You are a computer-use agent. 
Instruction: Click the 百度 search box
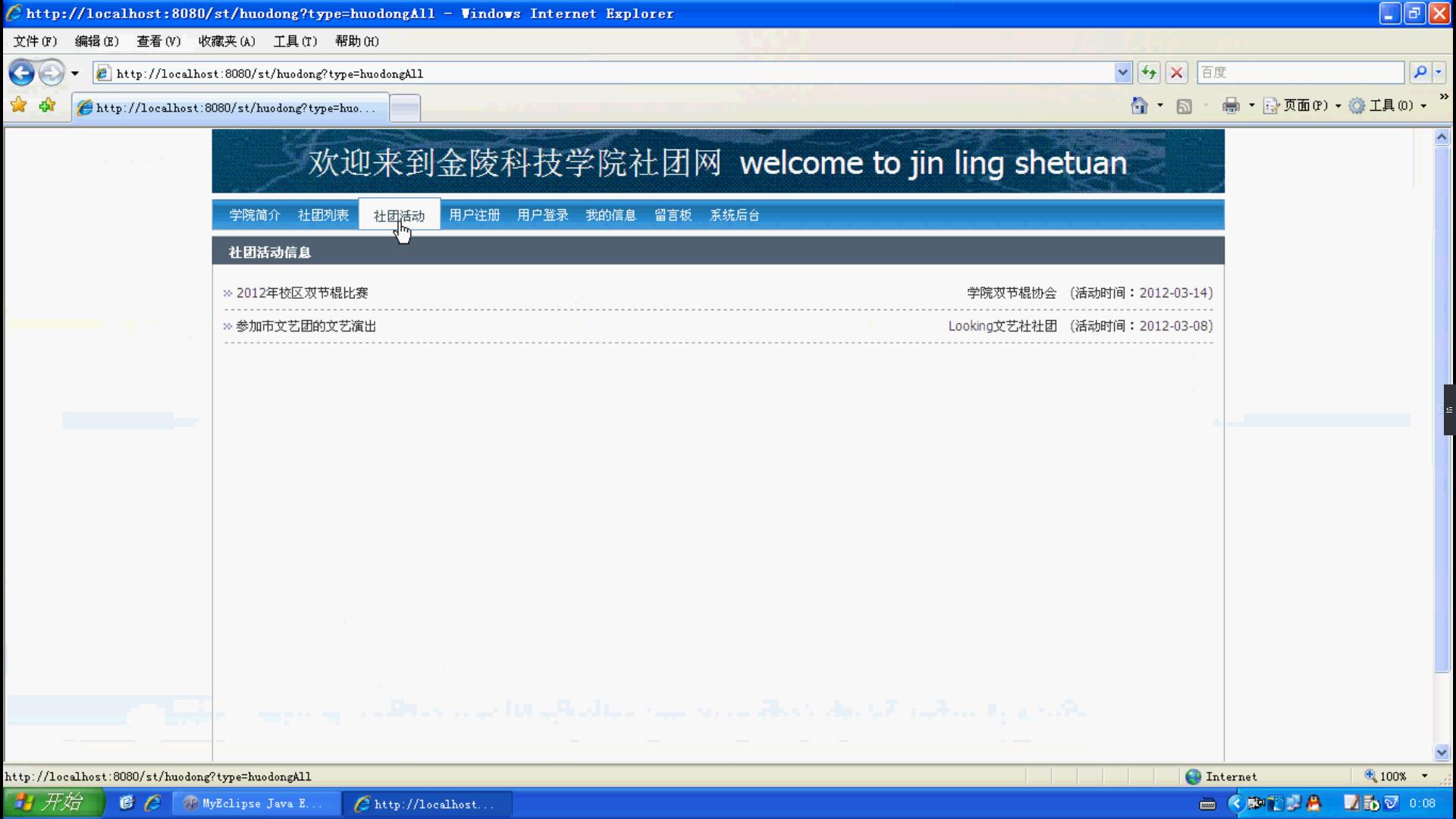coord(1301,72)
